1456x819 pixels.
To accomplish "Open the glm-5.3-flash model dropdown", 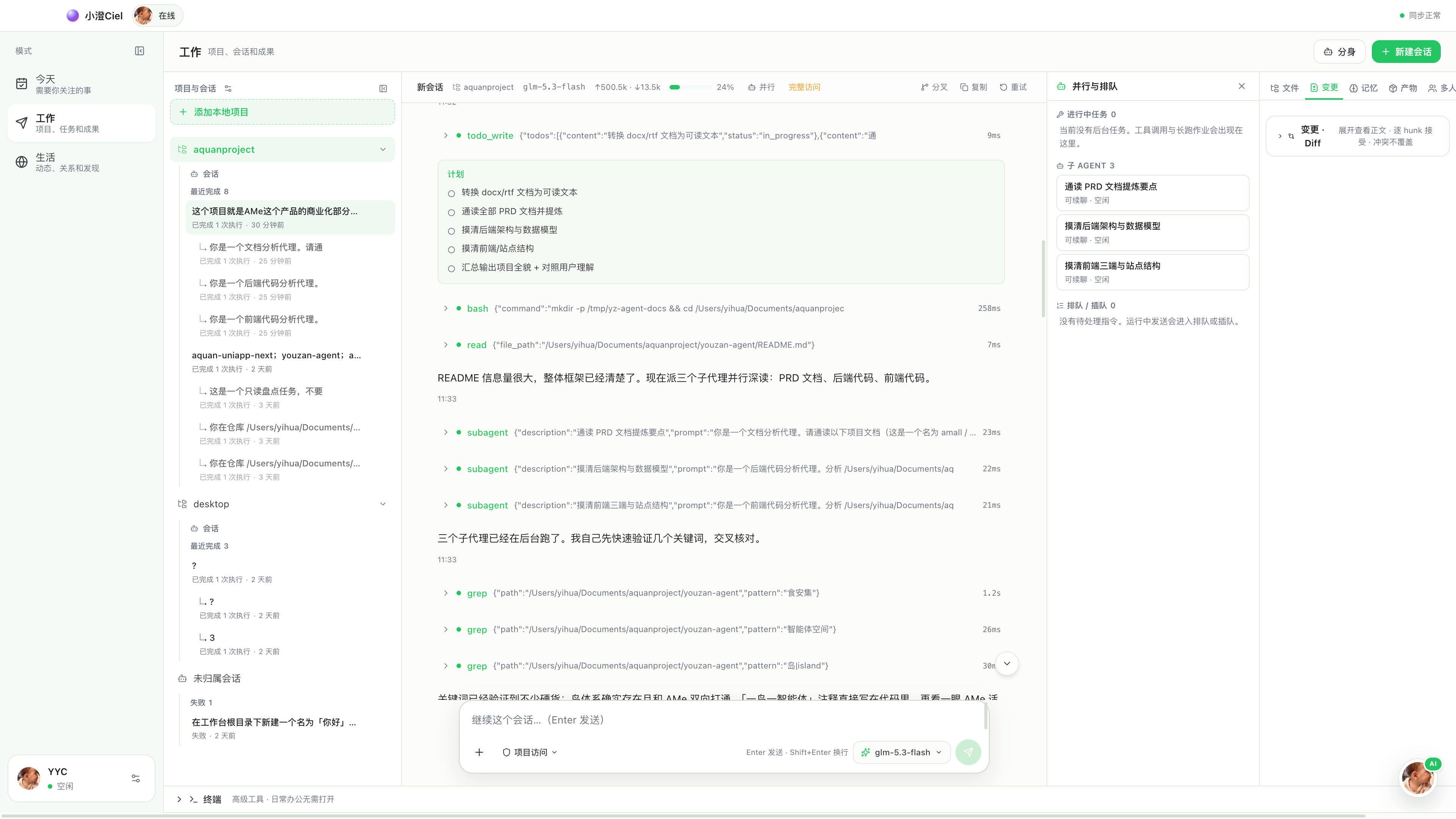I will [x=902, y=752].
